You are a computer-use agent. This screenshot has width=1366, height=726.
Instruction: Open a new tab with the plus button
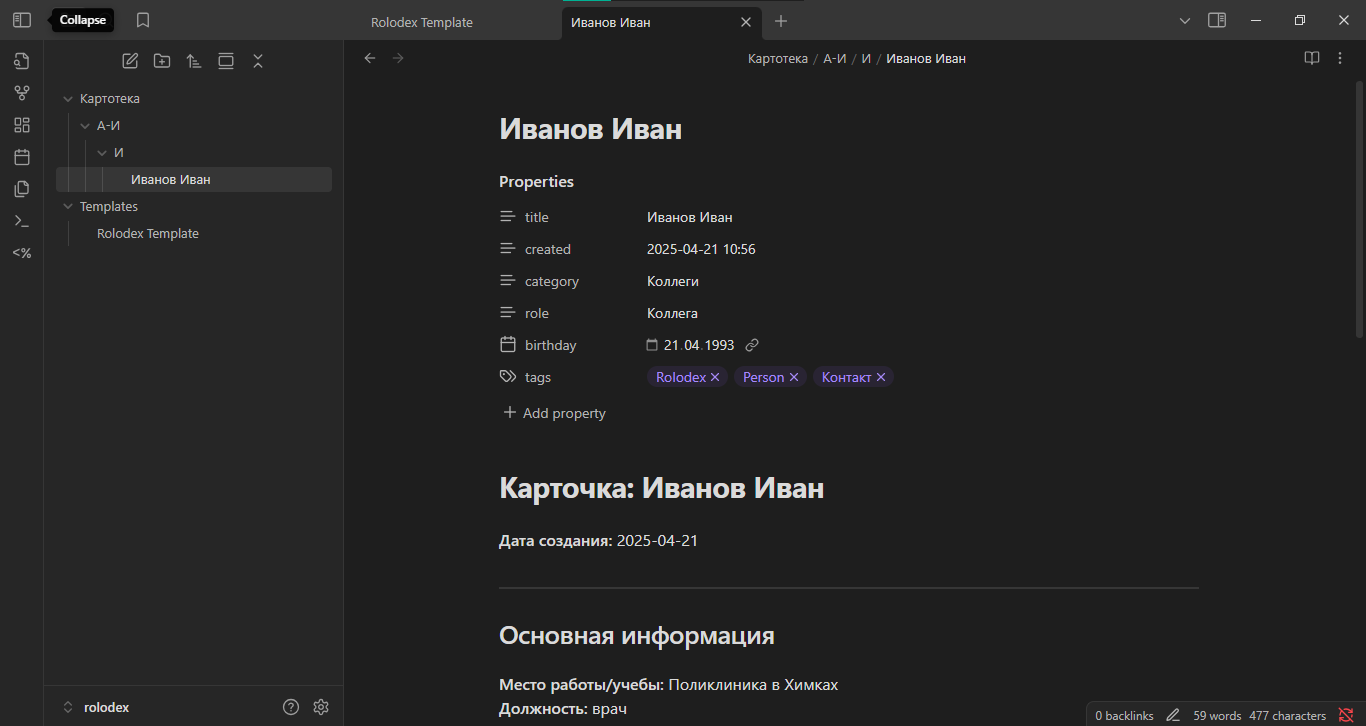tap(781, 21)
